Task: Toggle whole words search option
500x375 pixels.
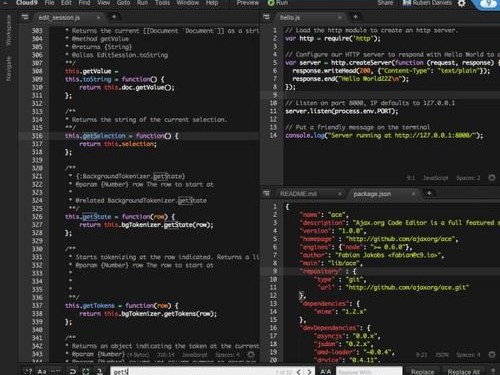Action: (x=55, y=371)
